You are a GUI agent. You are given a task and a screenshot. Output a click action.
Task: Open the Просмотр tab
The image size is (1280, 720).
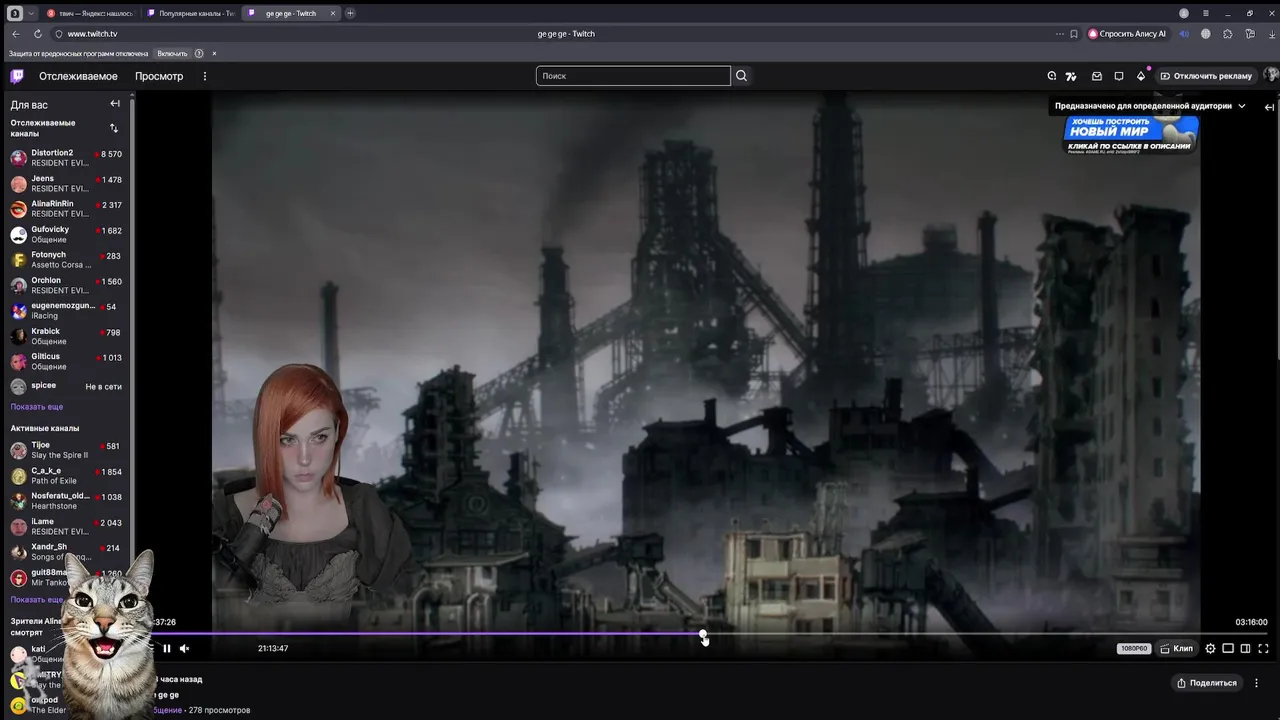(x=159, y=76)
